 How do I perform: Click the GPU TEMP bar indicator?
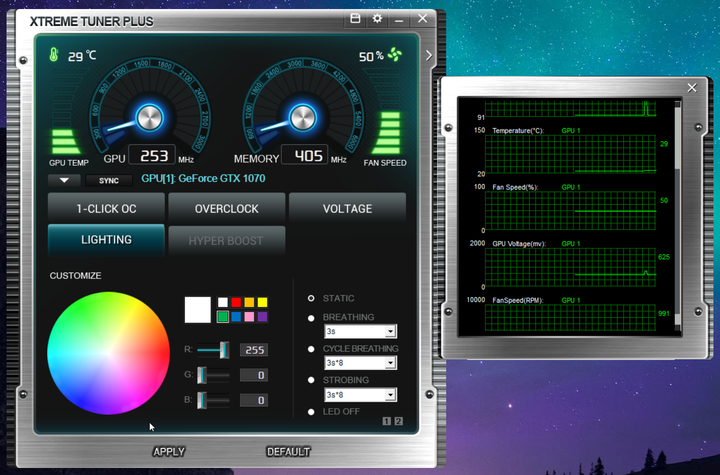pyautogui.click(x=66, y=142)
